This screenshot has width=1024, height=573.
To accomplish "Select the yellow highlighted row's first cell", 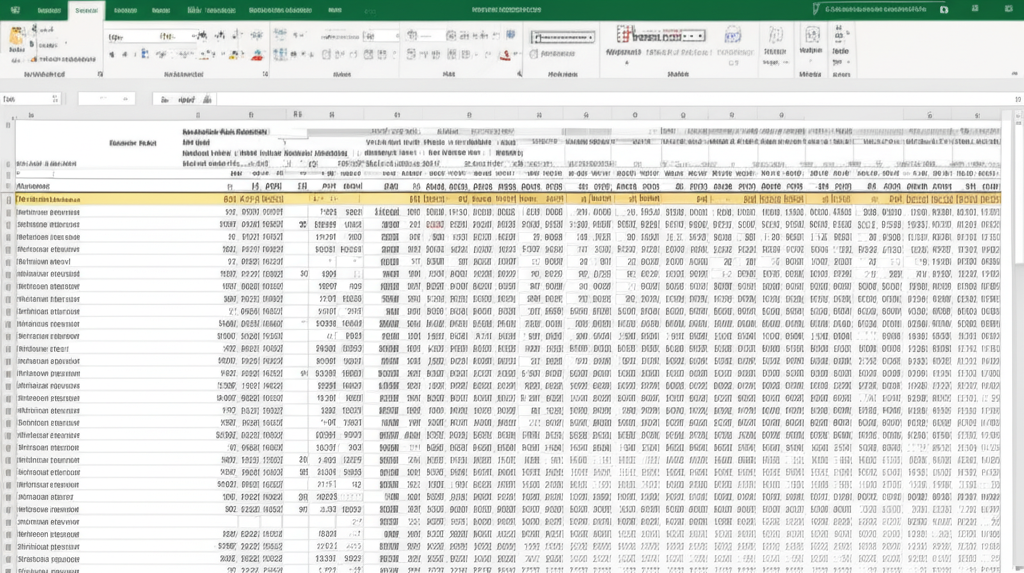I will (50, 200).
